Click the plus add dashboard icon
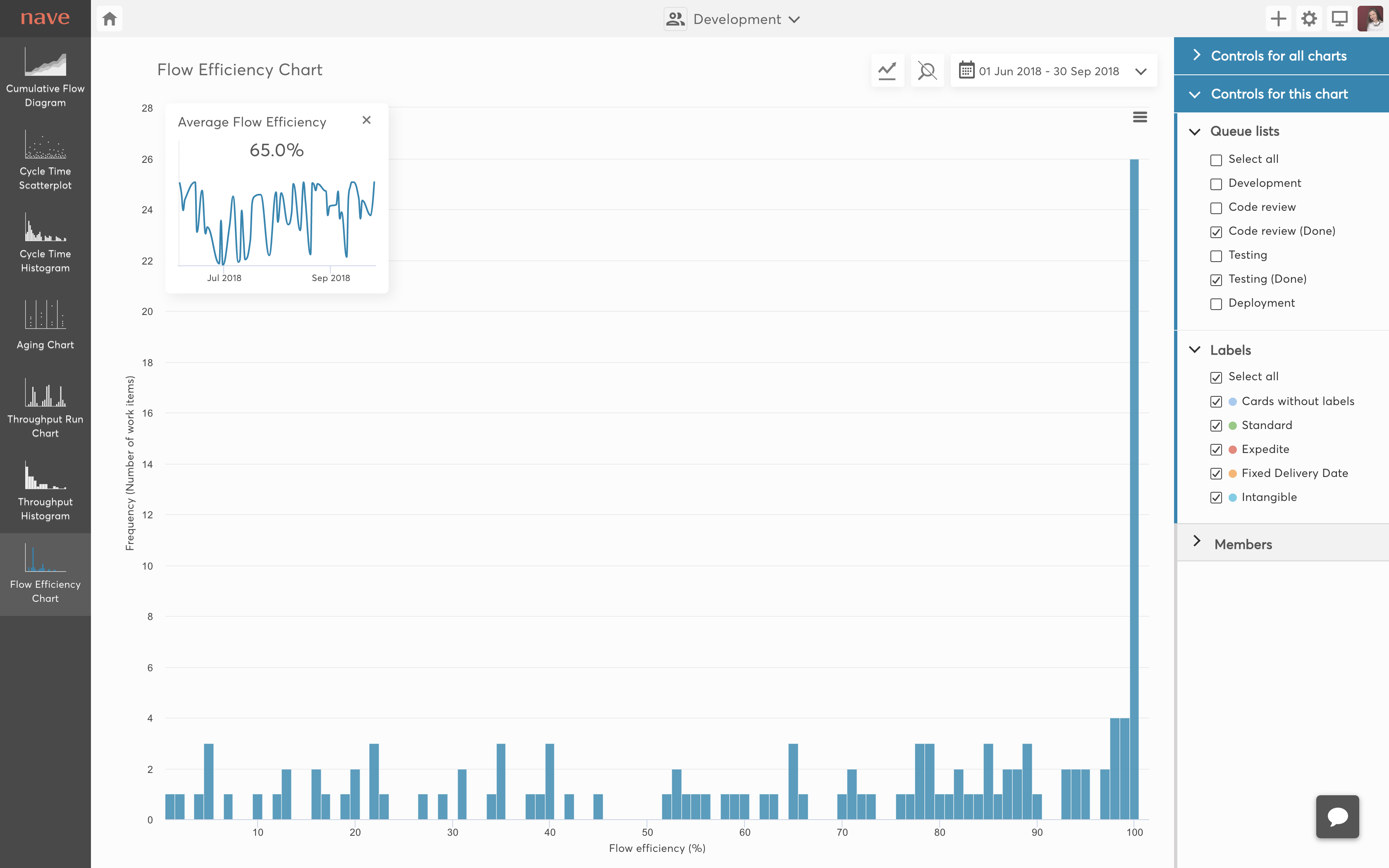Screen dimensions: 1389x868 (1278, 19)
